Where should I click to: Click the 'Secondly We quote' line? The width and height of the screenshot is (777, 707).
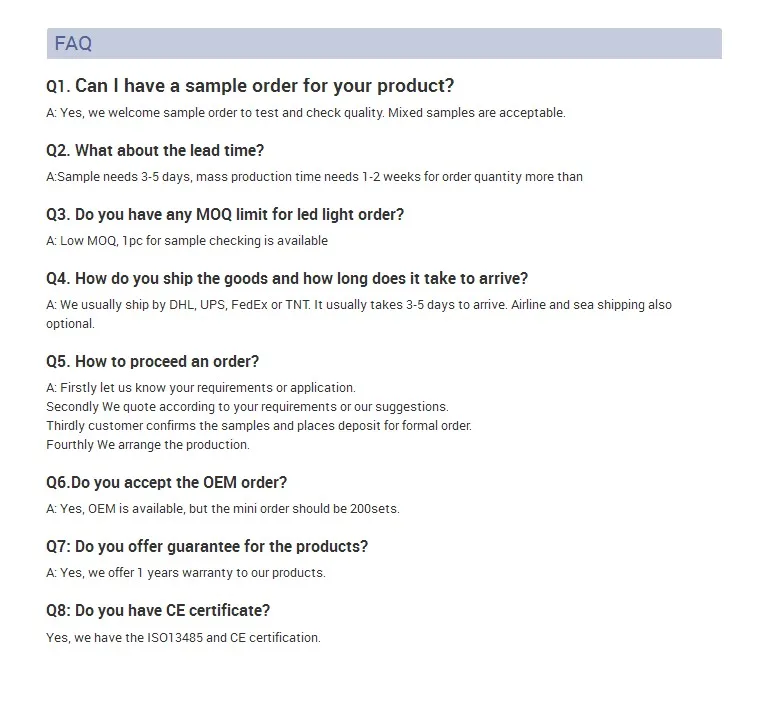(247, 407)
